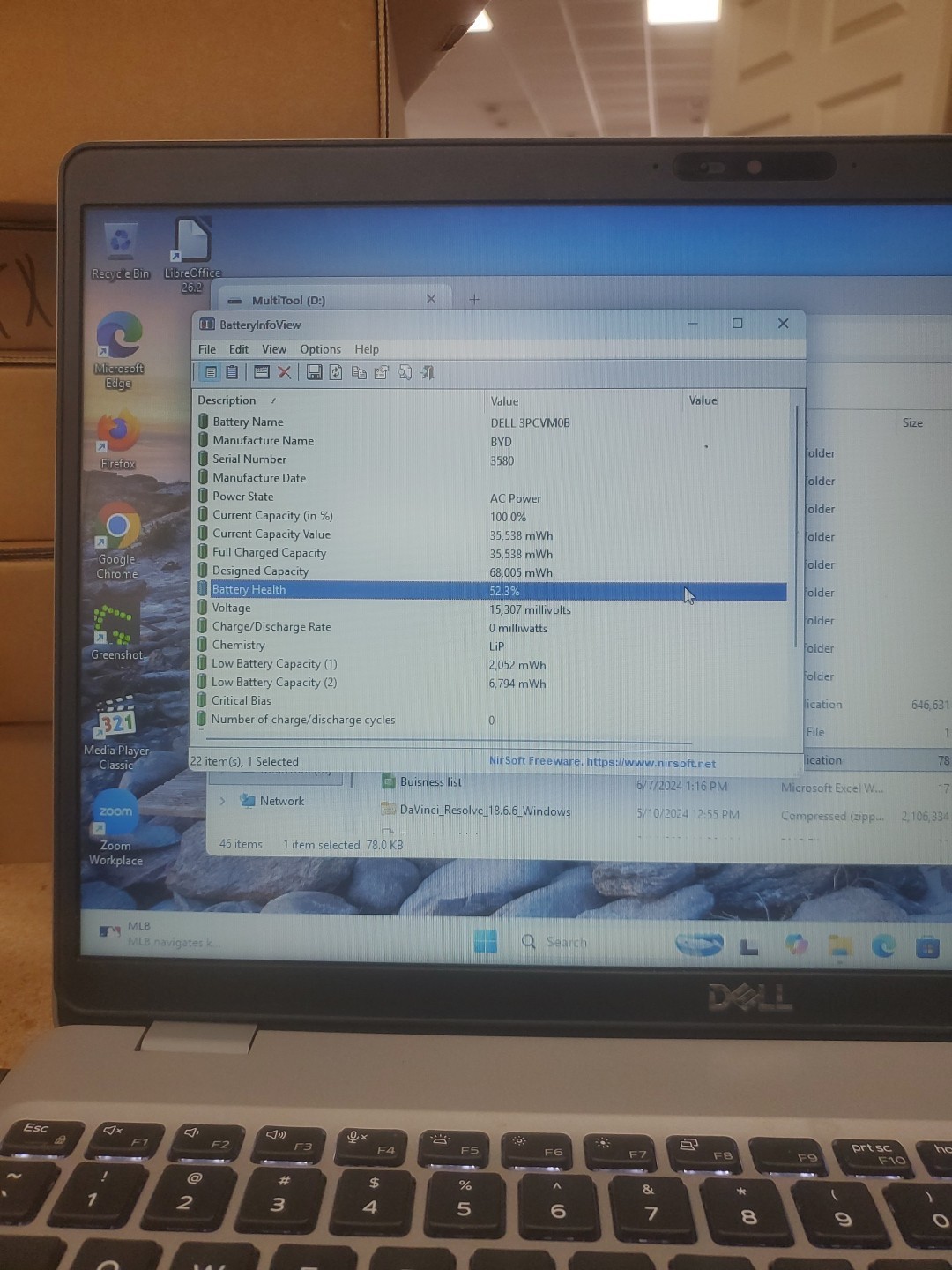Select the Current Capacity (in %) row
The image size is (952, 1270).
(x=491, y=516)
